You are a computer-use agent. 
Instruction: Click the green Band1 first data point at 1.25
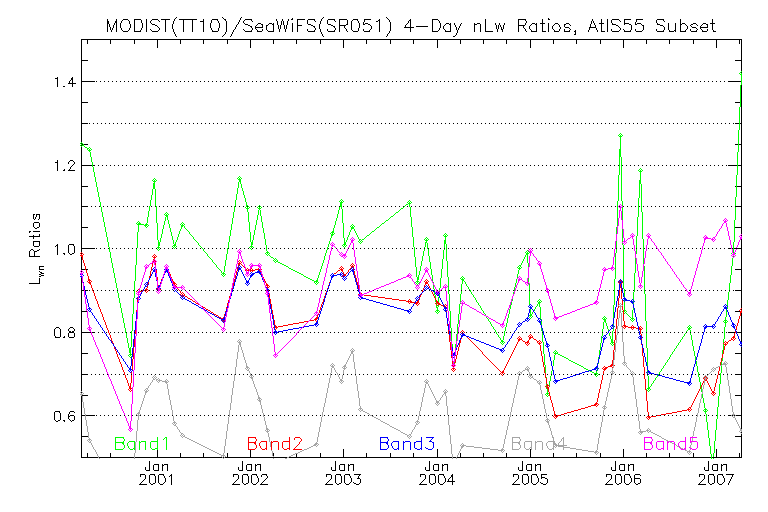coord(82,144)
